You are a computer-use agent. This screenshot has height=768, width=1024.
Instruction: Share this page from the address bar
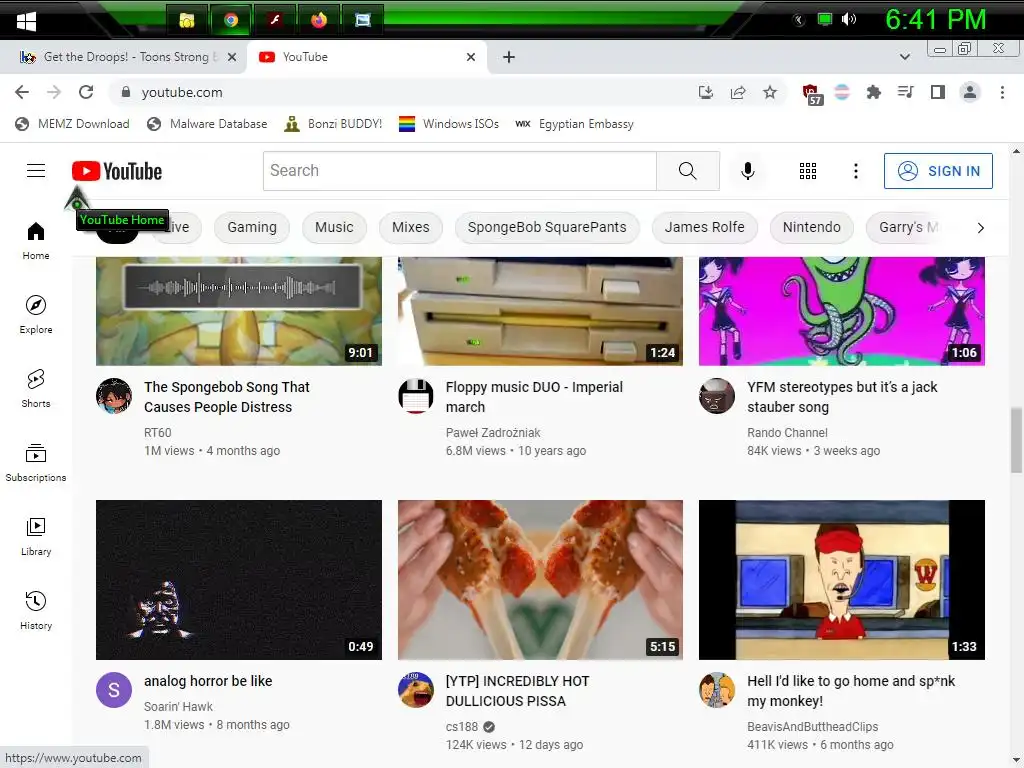pyautogui.click(x=738, y=92)
